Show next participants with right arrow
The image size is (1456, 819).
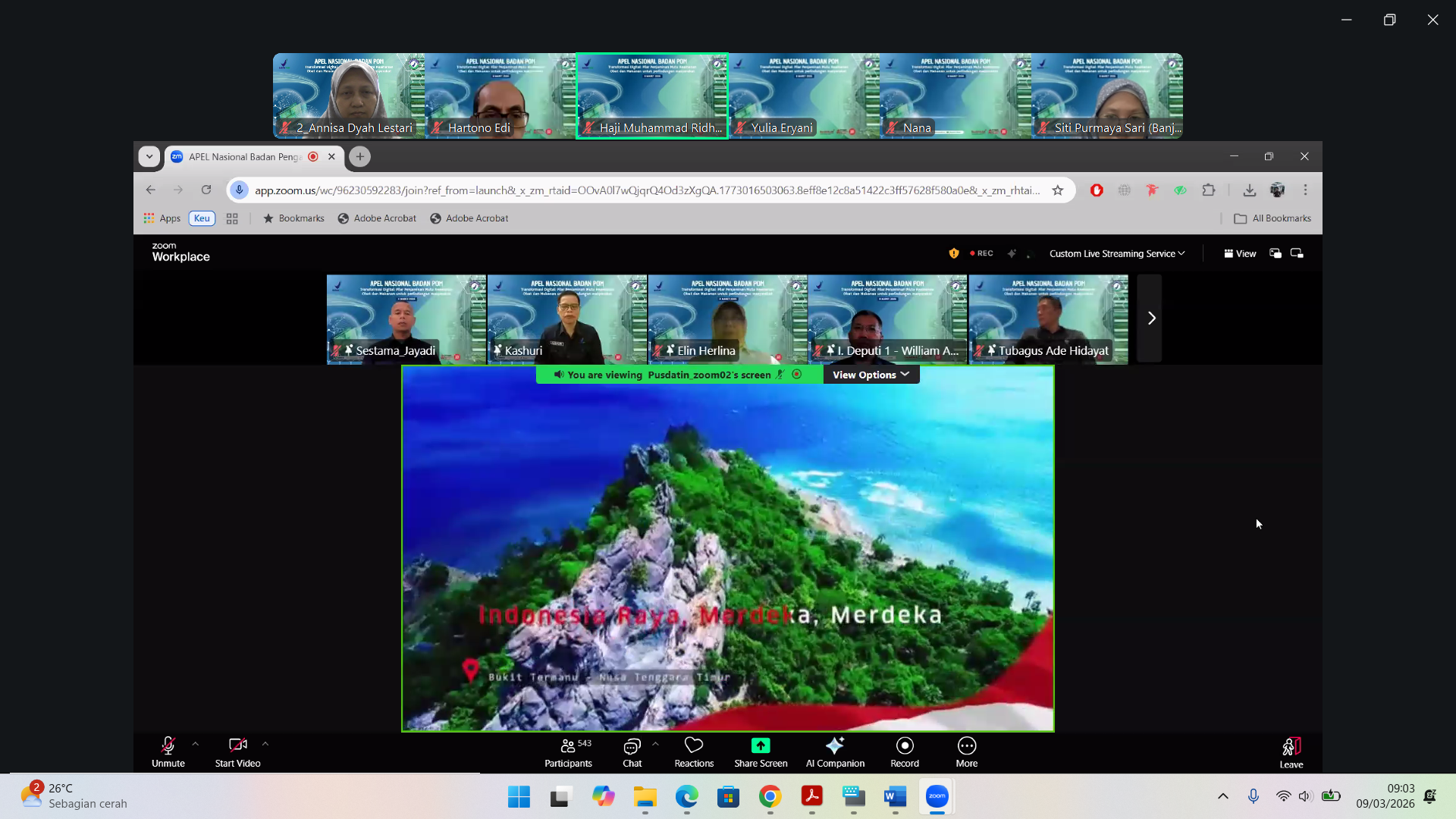(x=1150, y=318)
